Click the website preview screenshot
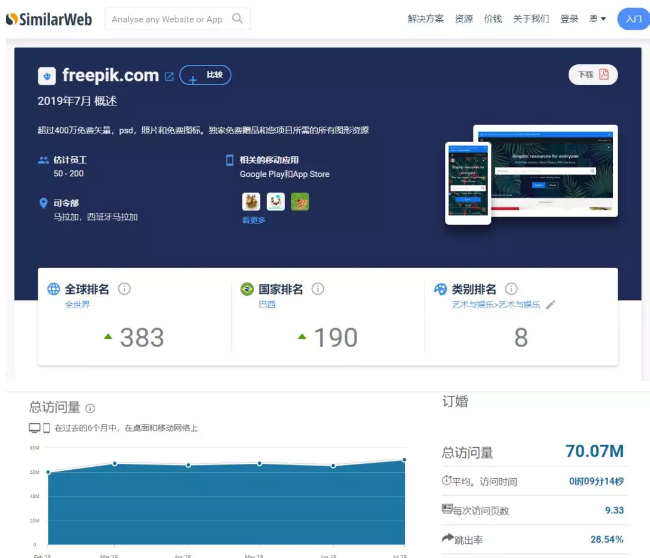Image resolution: width=650 pixels, height=558 pixels. coord(531,175)
